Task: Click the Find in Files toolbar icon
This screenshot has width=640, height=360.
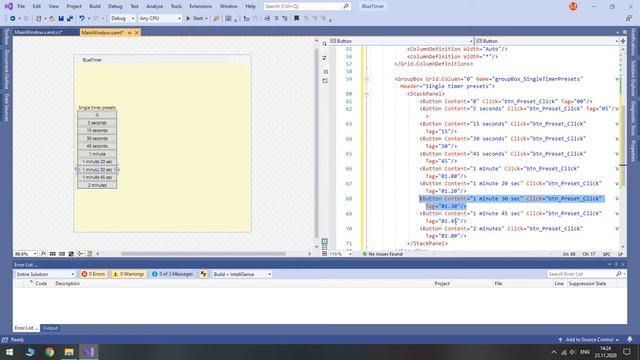Action: pos(217,18)
